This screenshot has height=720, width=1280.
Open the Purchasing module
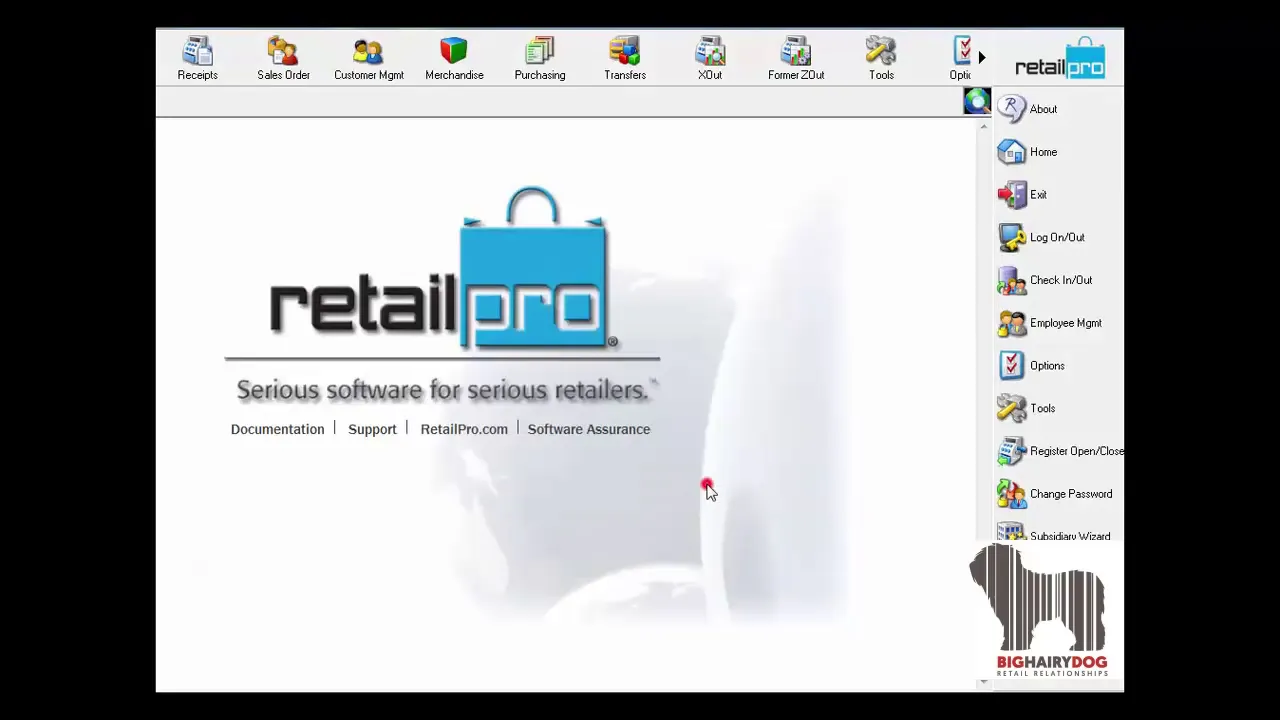540,58
